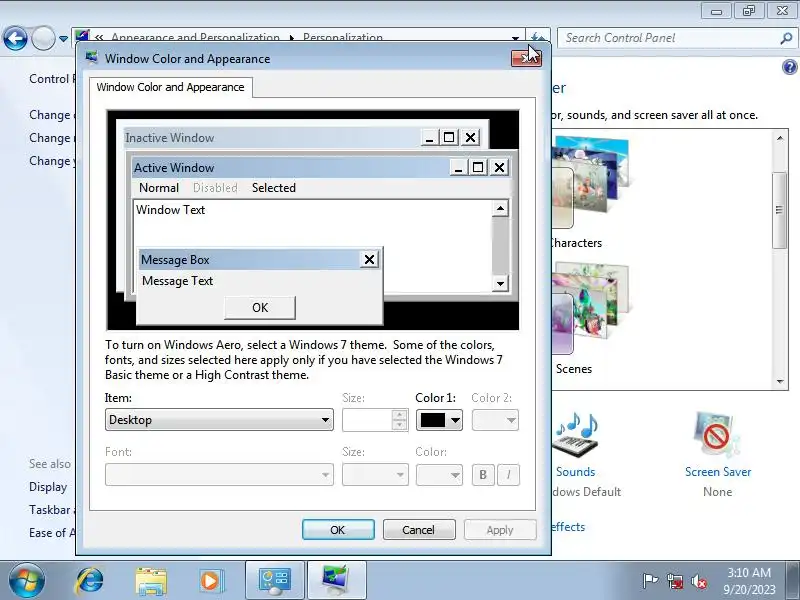Screen dimensions: 800x600
Task: Open Windows Media Player from taskbar
Action: pos(210,581)
